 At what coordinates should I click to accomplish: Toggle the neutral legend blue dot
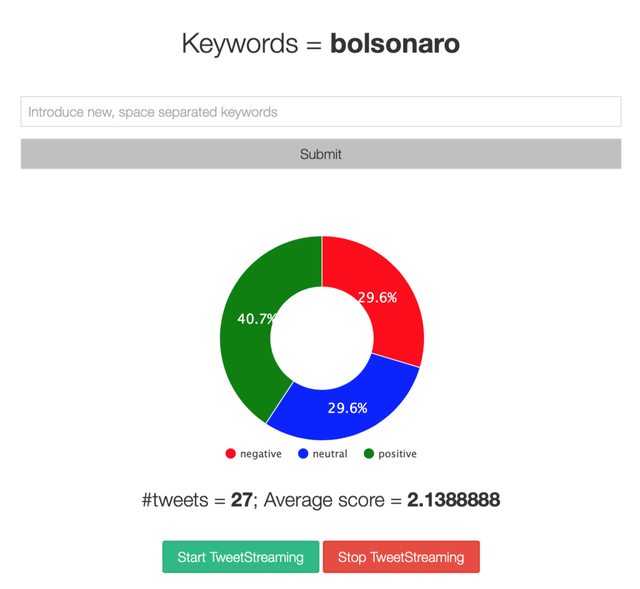coord(303,453)
